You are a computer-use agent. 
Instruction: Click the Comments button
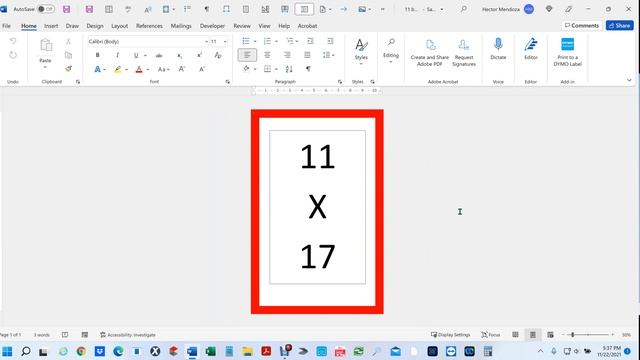(582, 25)
